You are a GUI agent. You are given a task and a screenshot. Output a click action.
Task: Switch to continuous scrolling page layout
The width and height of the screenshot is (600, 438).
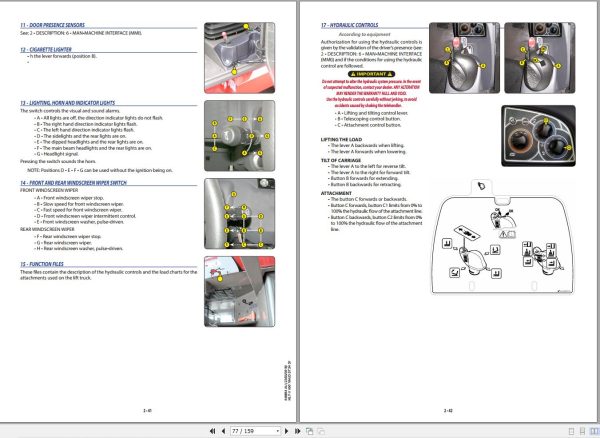(x=582, y=431)
